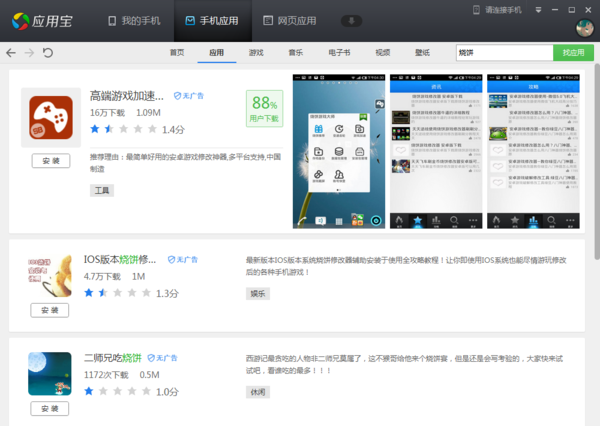Click the 1.0分 star rating
Screen dimensions: 600x426
(131, 392)
